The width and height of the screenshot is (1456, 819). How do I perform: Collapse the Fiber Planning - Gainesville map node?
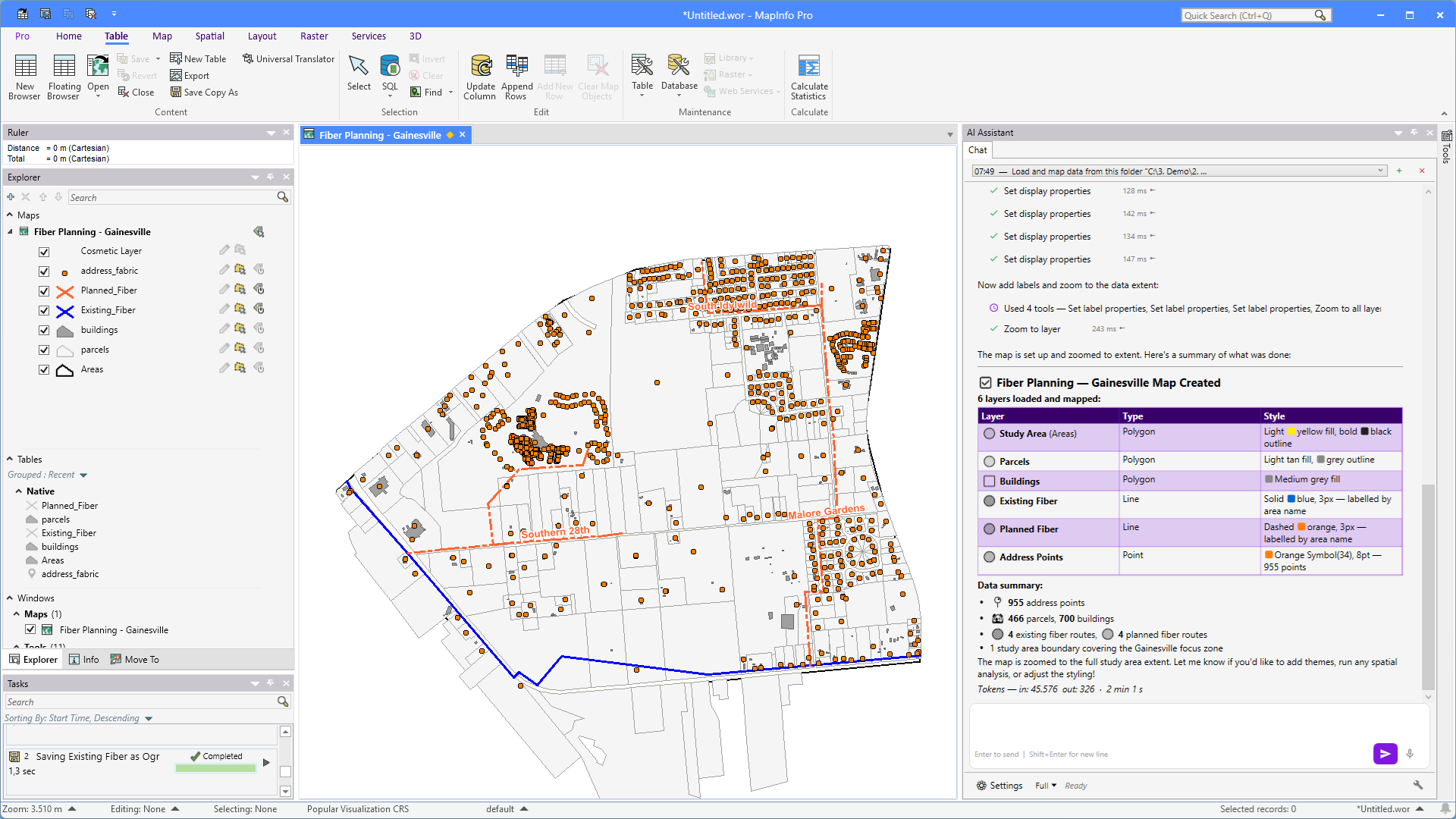coord(10,232)
